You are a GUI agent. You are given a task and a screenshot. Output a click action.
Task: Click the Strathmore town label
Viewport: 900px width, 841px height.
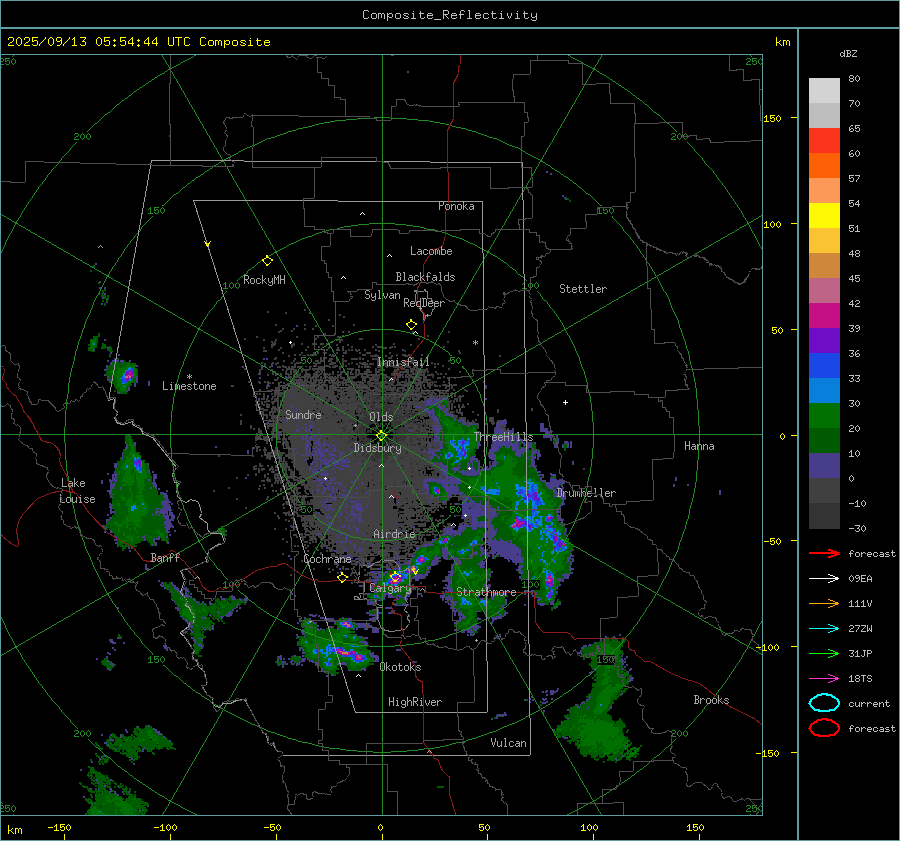486,592
